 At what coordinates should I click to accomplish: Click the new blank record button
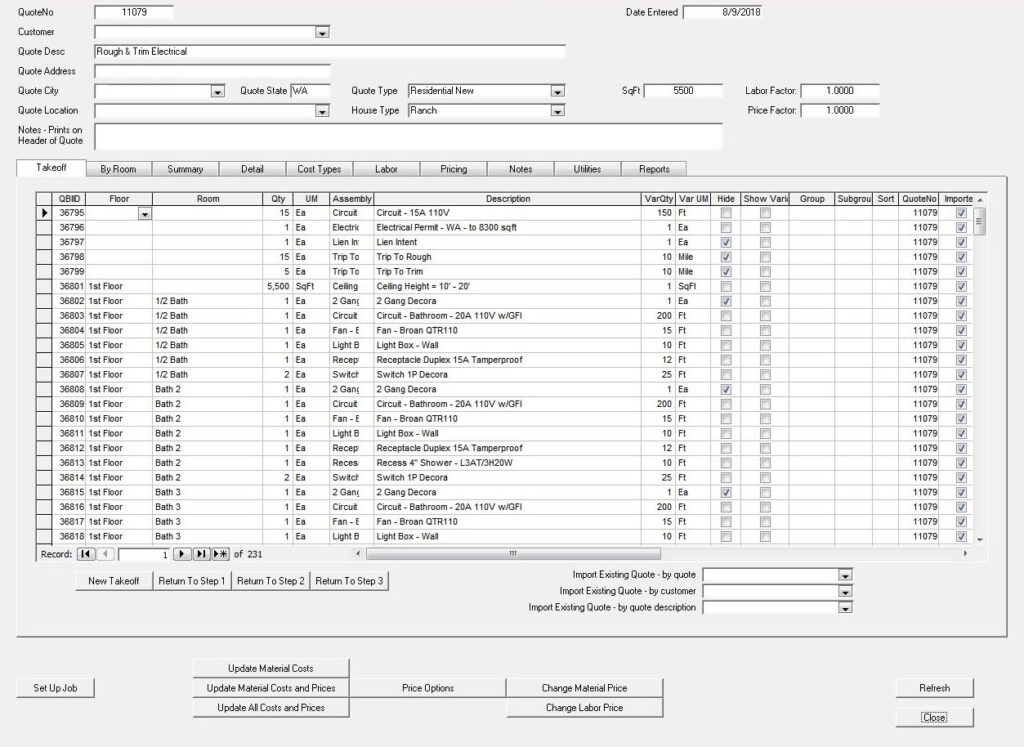[x=220, y=554]
